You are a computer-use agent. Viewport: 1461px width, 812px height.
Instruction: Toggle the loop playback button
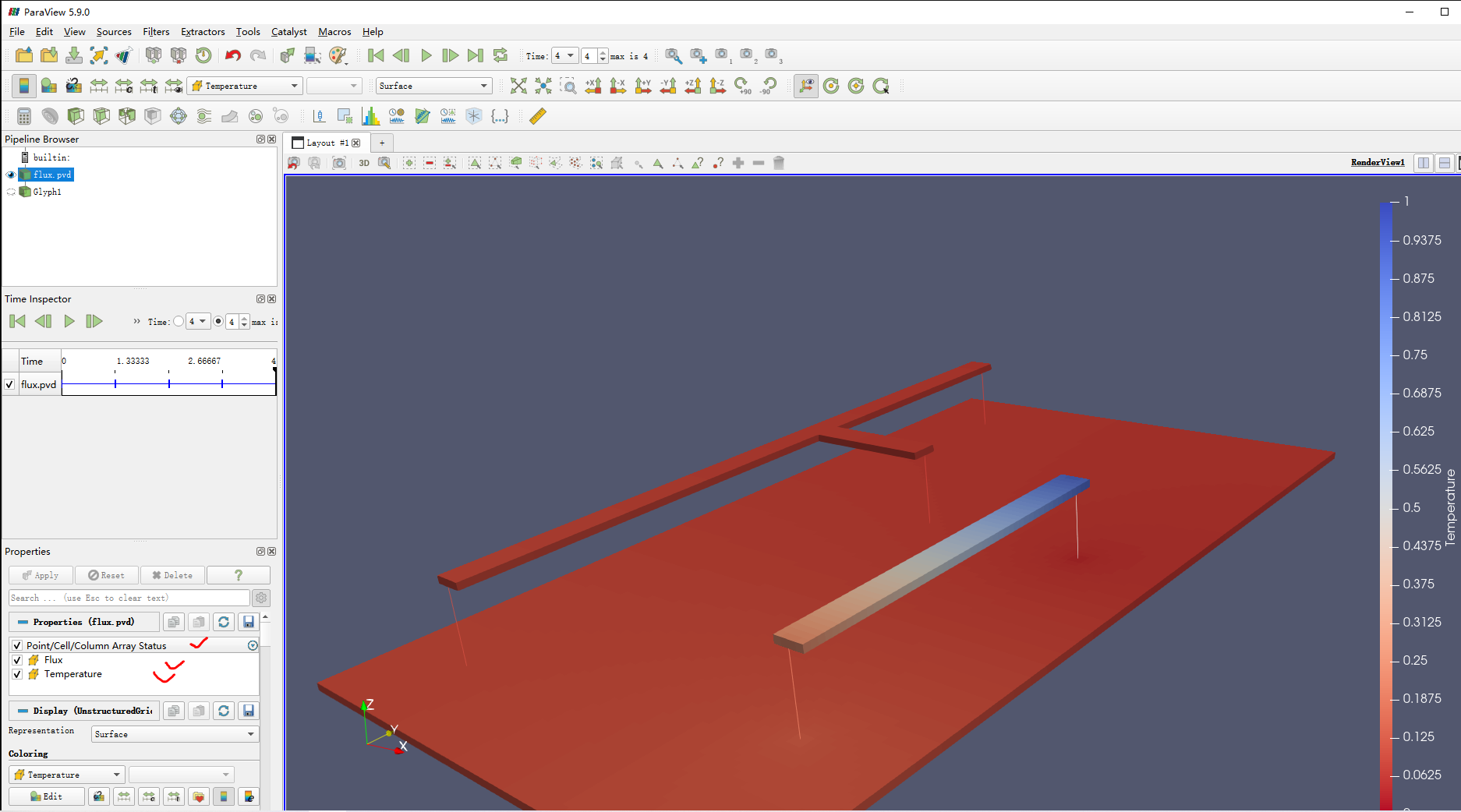[501, 55]
